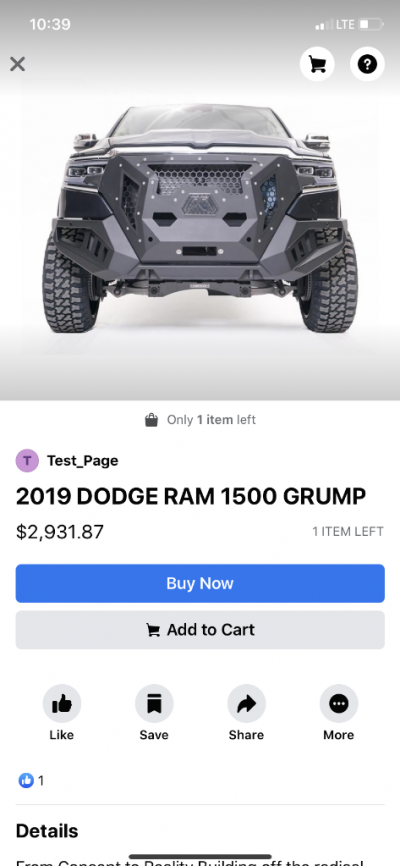The width and height of the screenshot is (400, 866).
Task: Select the Details section heading
Action: point(47,831)
